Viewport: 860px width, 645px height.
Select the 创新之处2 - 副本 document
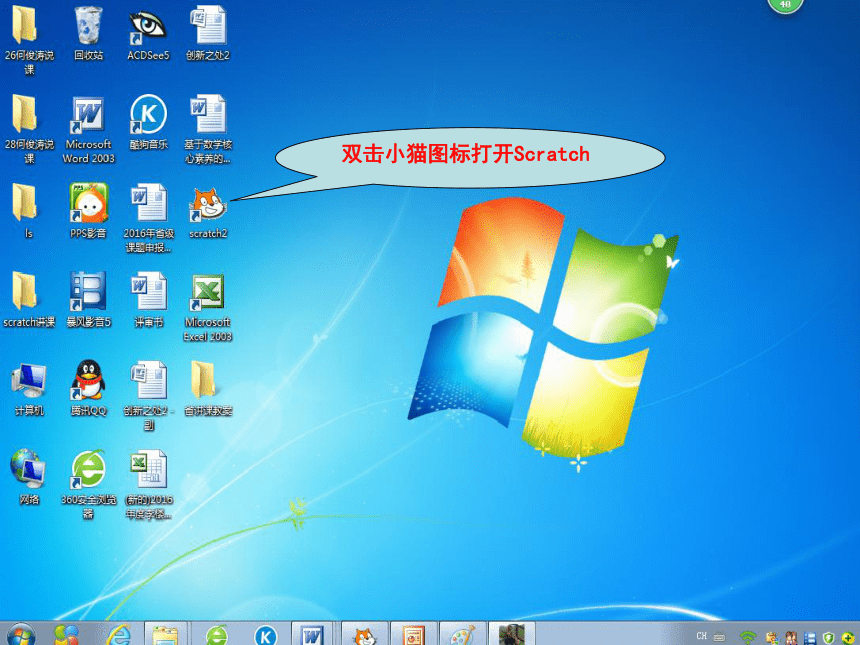pyautogui.click(x=149, y=380)
